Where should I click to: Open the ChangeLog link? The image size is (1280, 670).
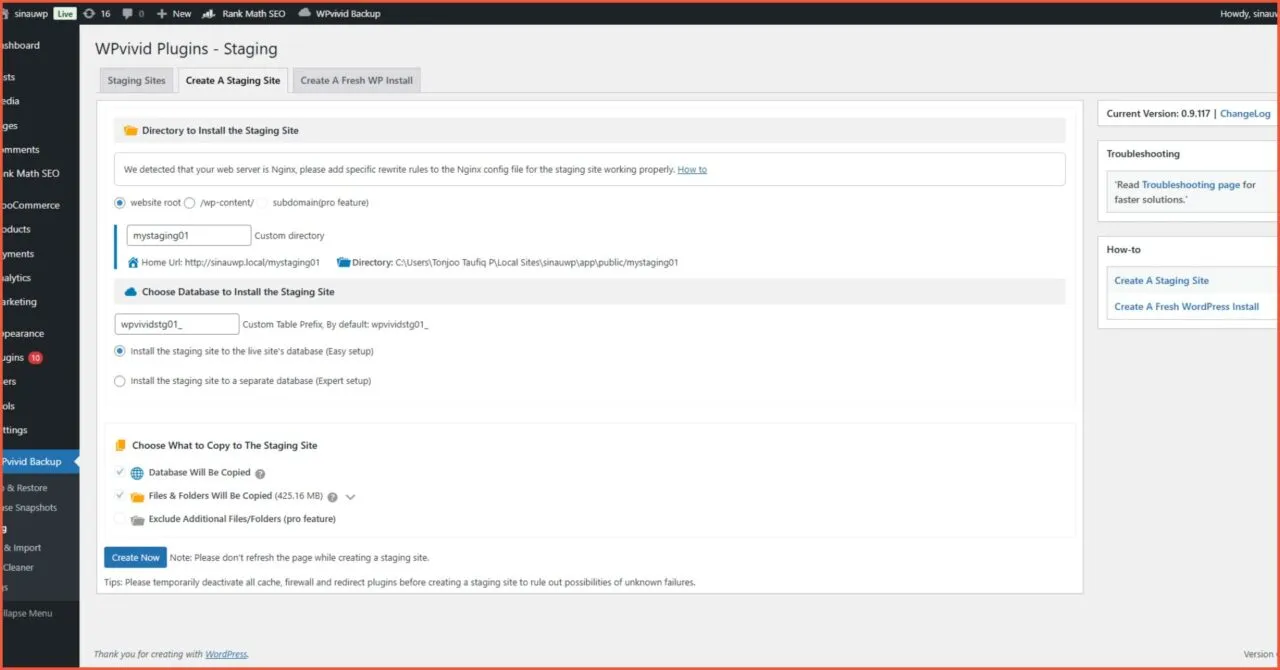[x=1245, y=114]
